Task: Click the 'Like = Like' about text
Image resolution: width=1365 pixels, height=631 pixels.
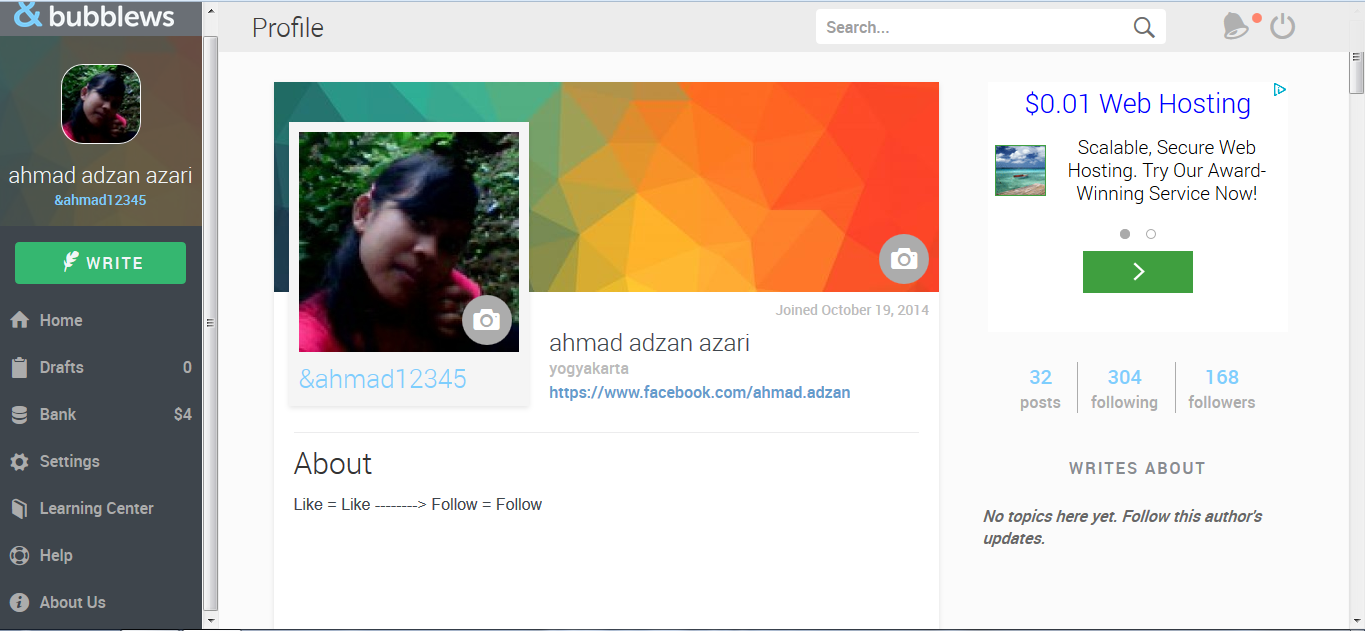Action: (x=332, y=505)
